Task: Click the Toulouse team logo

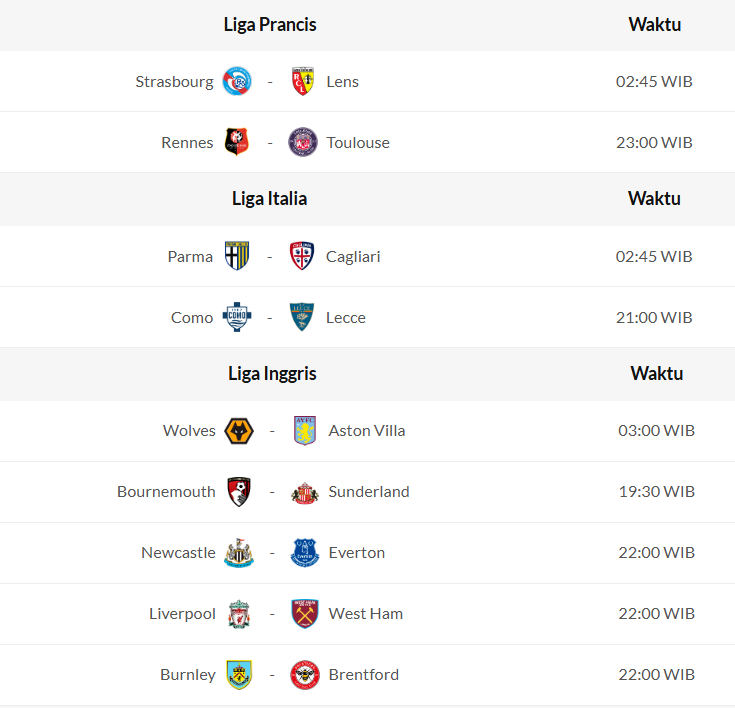Action: [x=302, y=142]
